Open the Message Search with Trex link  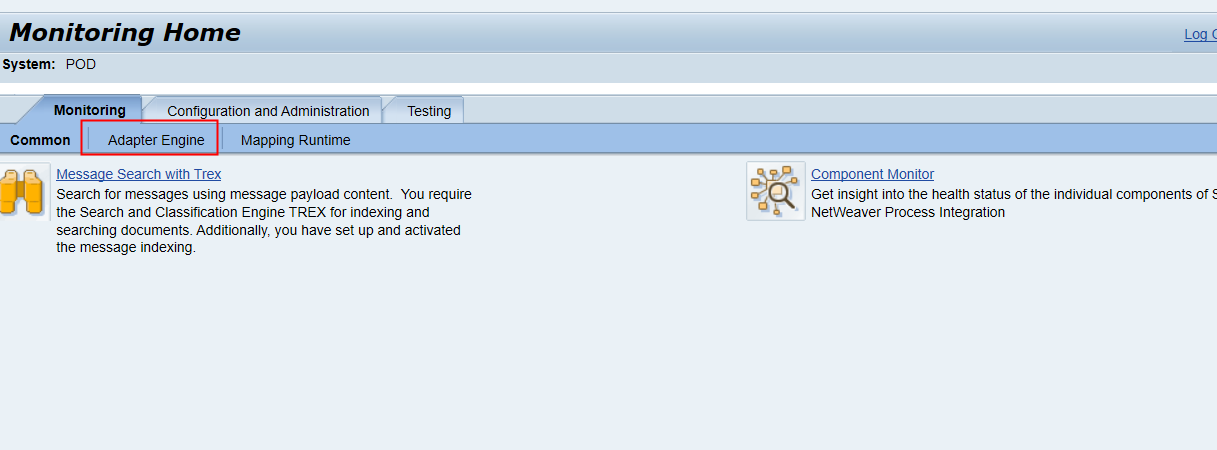pyautogui.click(x=139, y=174)
